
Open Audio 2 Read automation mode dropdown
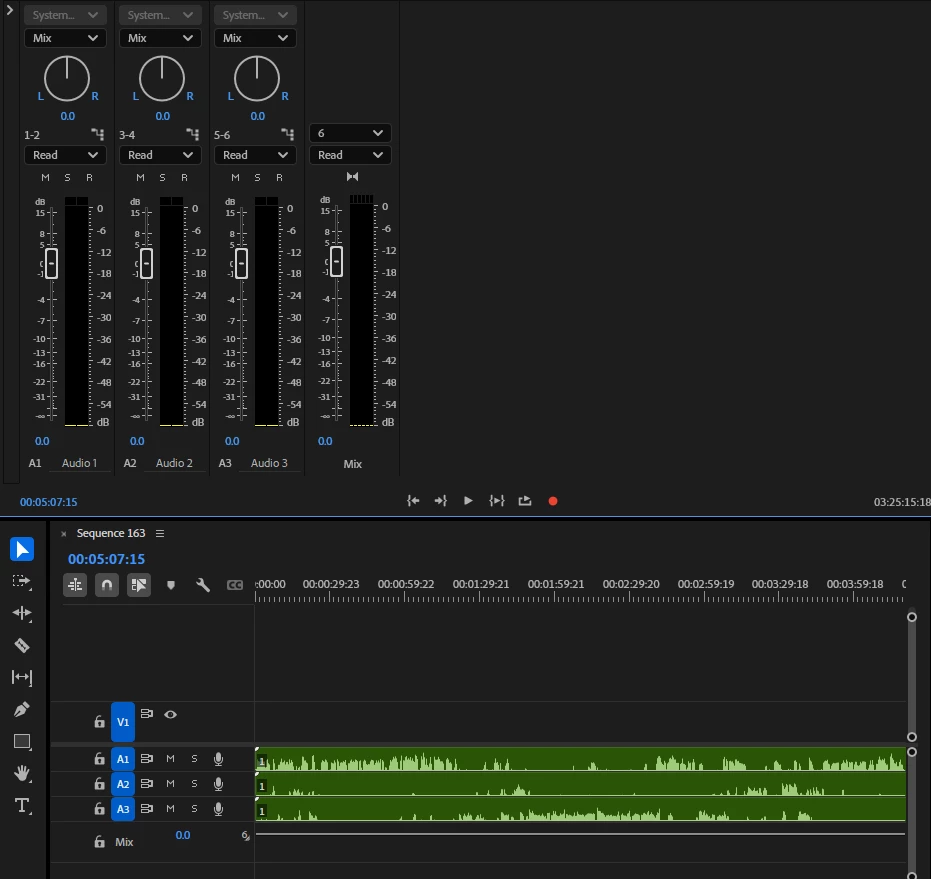[160, 155]
